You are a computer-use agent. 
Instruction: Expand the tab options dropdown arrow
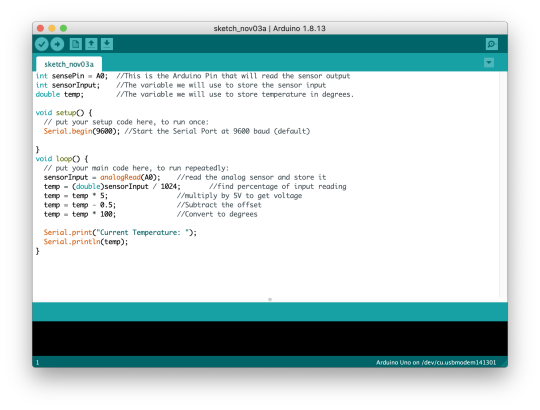489,63
